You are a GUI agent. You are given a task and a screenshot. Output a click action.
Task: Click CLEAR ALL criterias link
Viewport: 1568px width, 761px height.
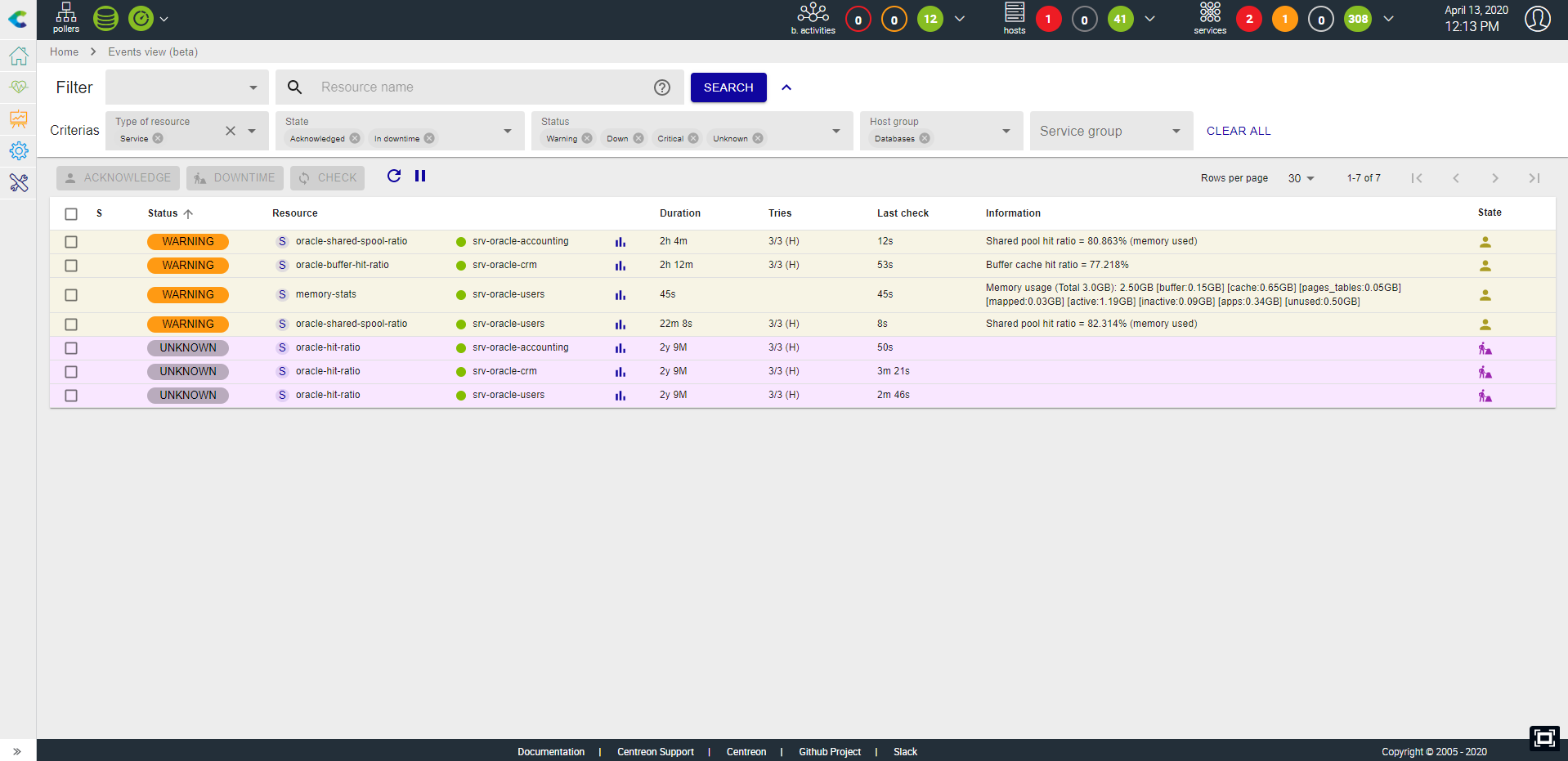[x=1239, y=131]
